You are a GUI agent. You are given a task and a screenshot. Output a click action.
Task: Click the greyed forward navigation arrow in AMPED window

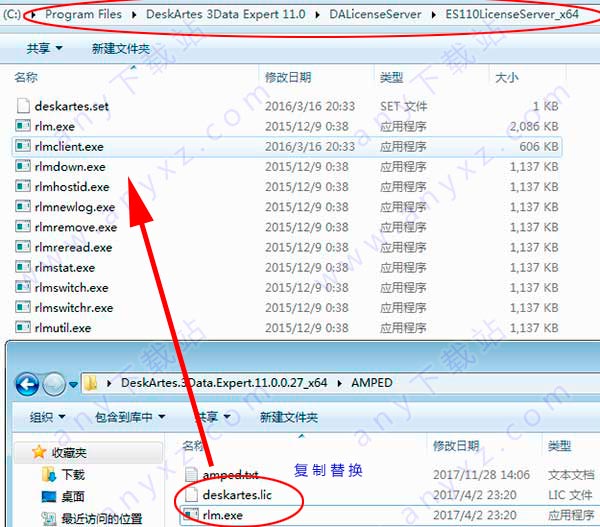54,383
